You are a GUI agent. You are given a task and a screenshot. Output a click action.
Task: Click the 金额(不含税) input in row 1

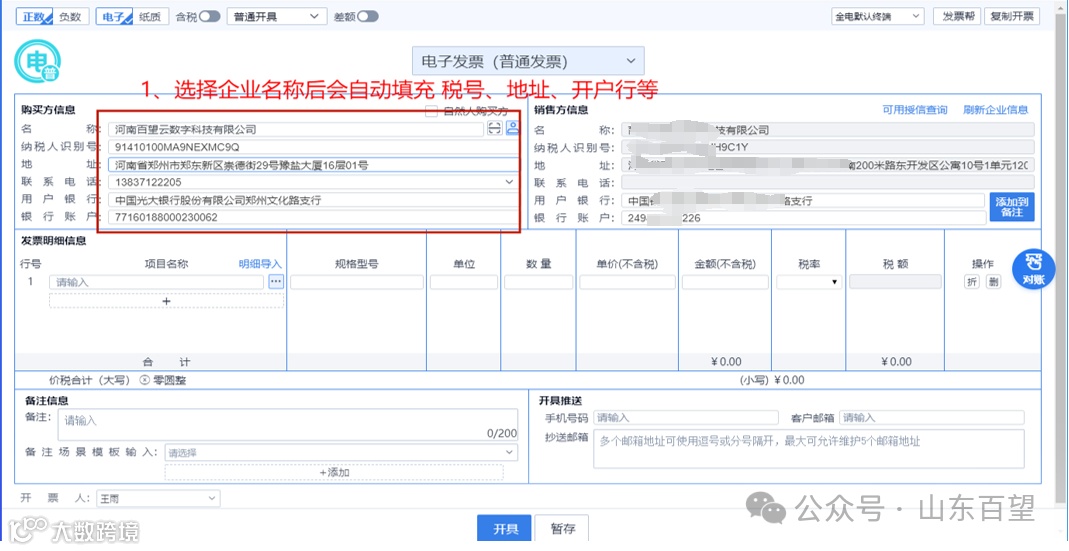tap(725, 282)
